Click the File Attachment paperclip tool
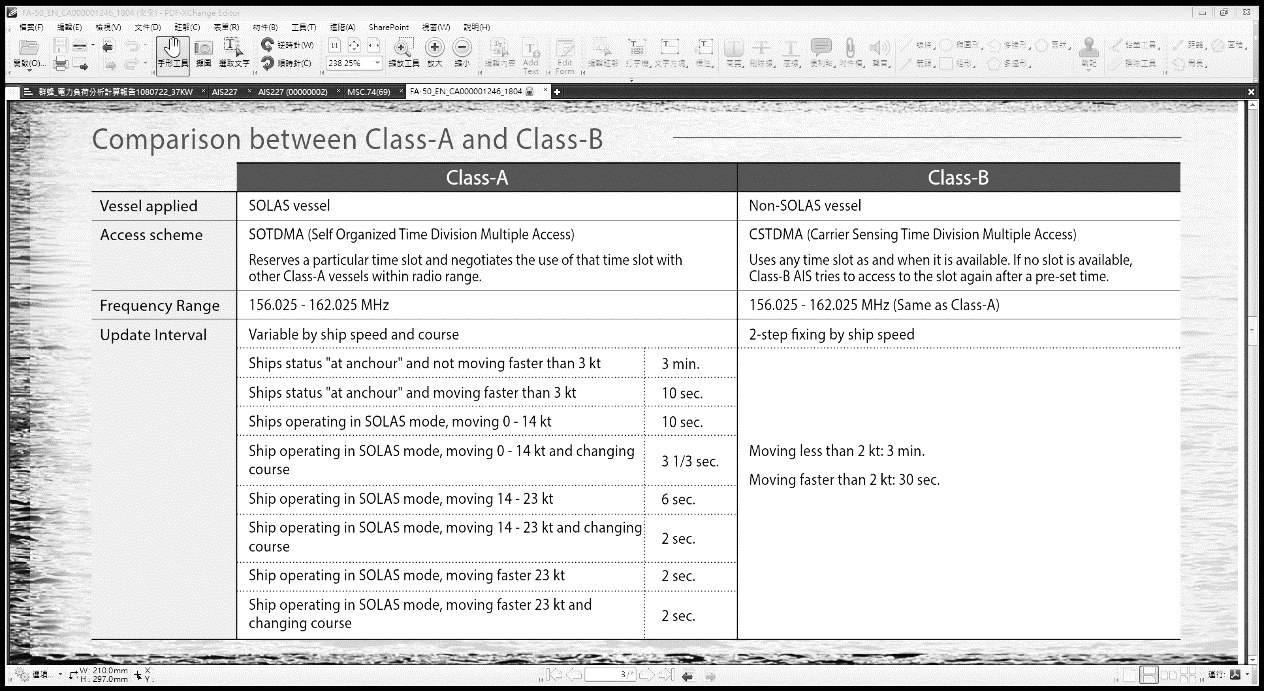The image size is (1264, 691). pyautogui.click(x=850, y=52)
